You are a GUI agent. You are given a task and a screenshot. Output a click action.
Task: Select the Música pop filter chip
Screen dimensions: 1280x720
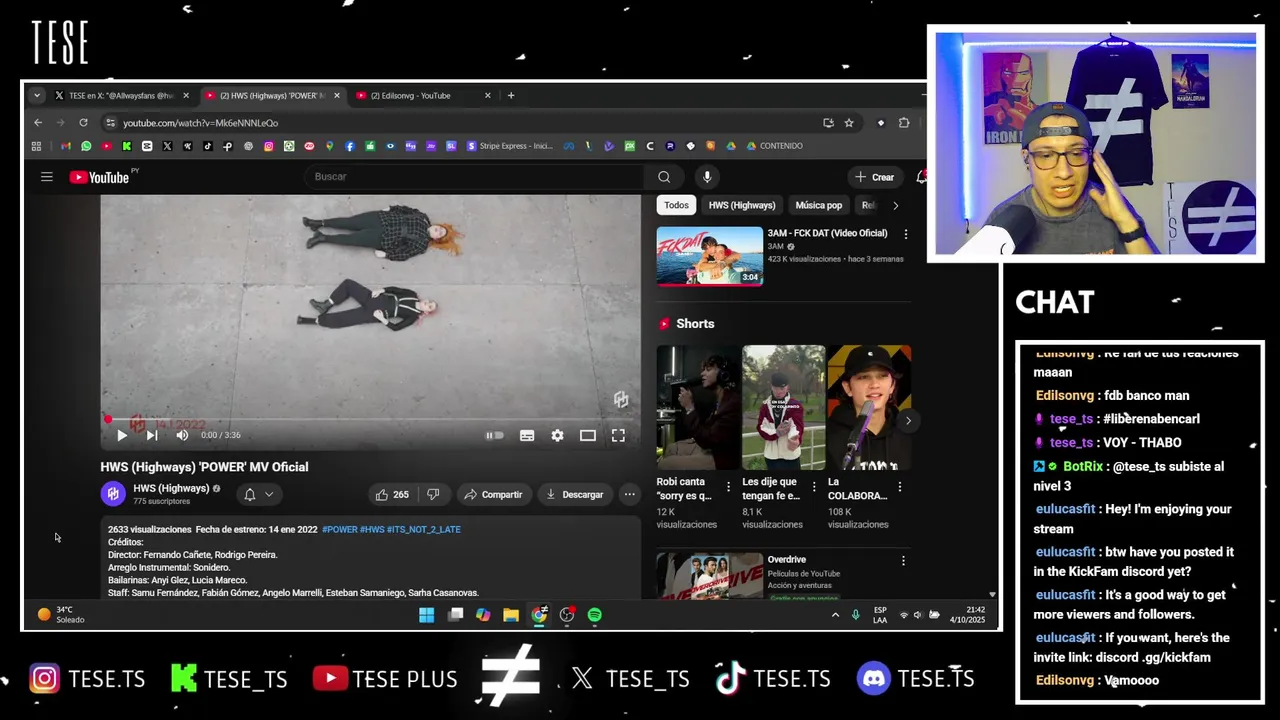pyautogui.click(x=819, y=205)
